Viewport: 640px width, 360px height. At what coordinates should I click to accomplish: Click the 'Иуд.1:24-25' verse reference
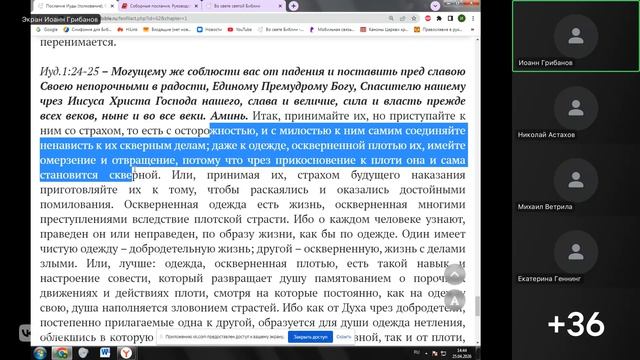coord(69,71)
